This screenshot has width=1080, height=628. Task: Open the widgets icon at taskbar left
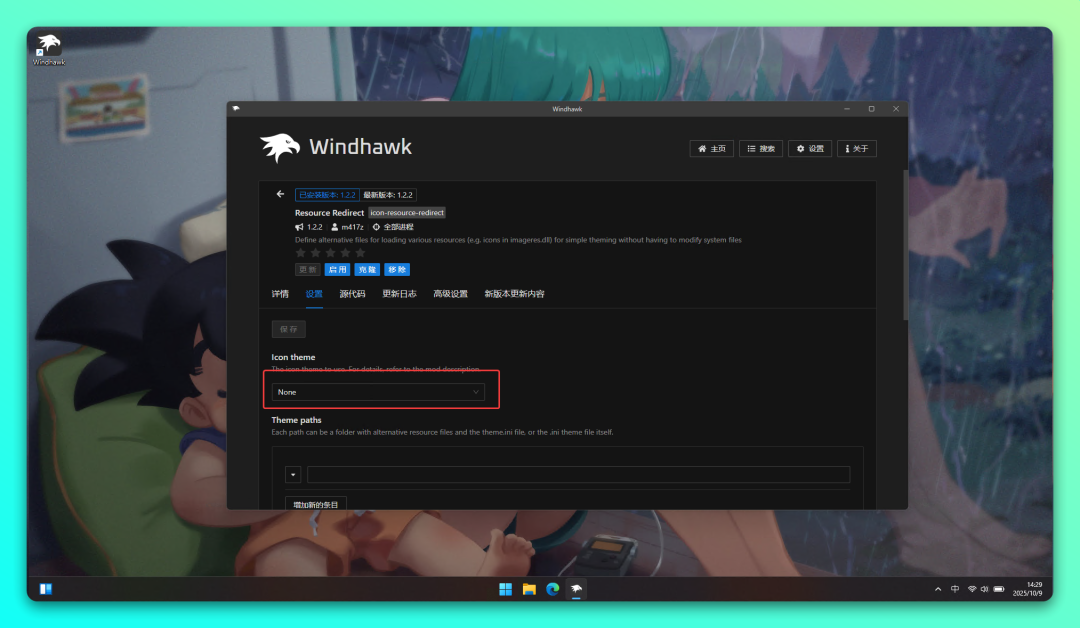tap(45, 589)
